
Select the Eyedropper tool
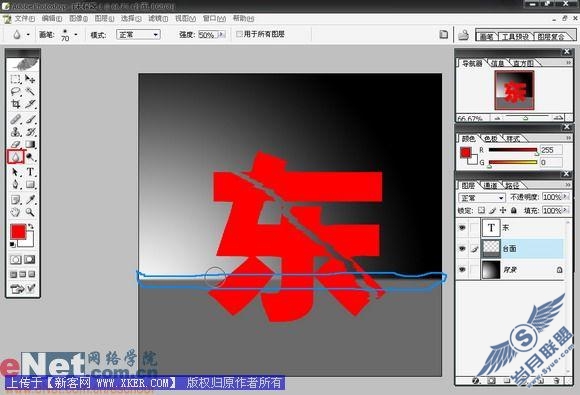(30, 200)
